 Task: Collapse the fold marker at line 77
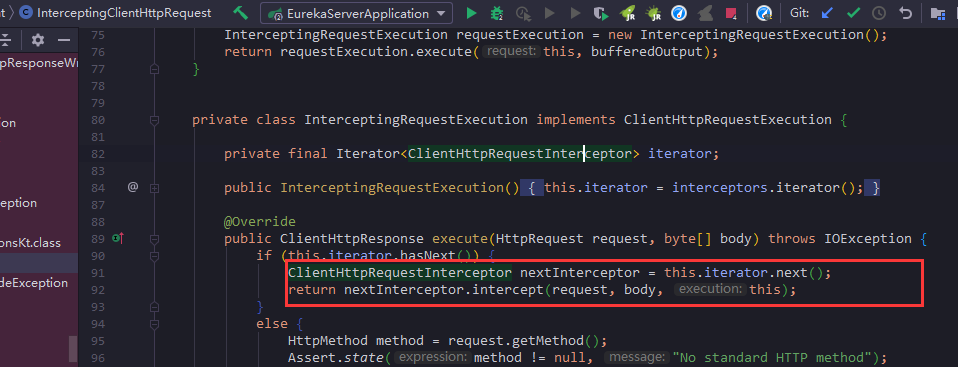click(x=154, y=70)
